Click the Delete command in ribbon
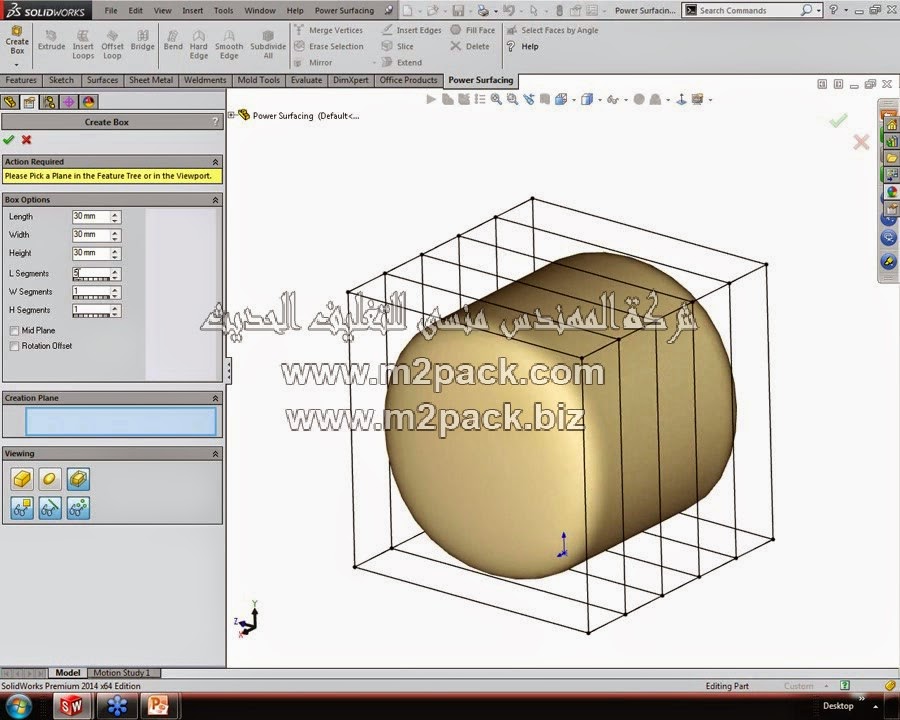Screen dimensions: 900x720 (x=470, y=46)
